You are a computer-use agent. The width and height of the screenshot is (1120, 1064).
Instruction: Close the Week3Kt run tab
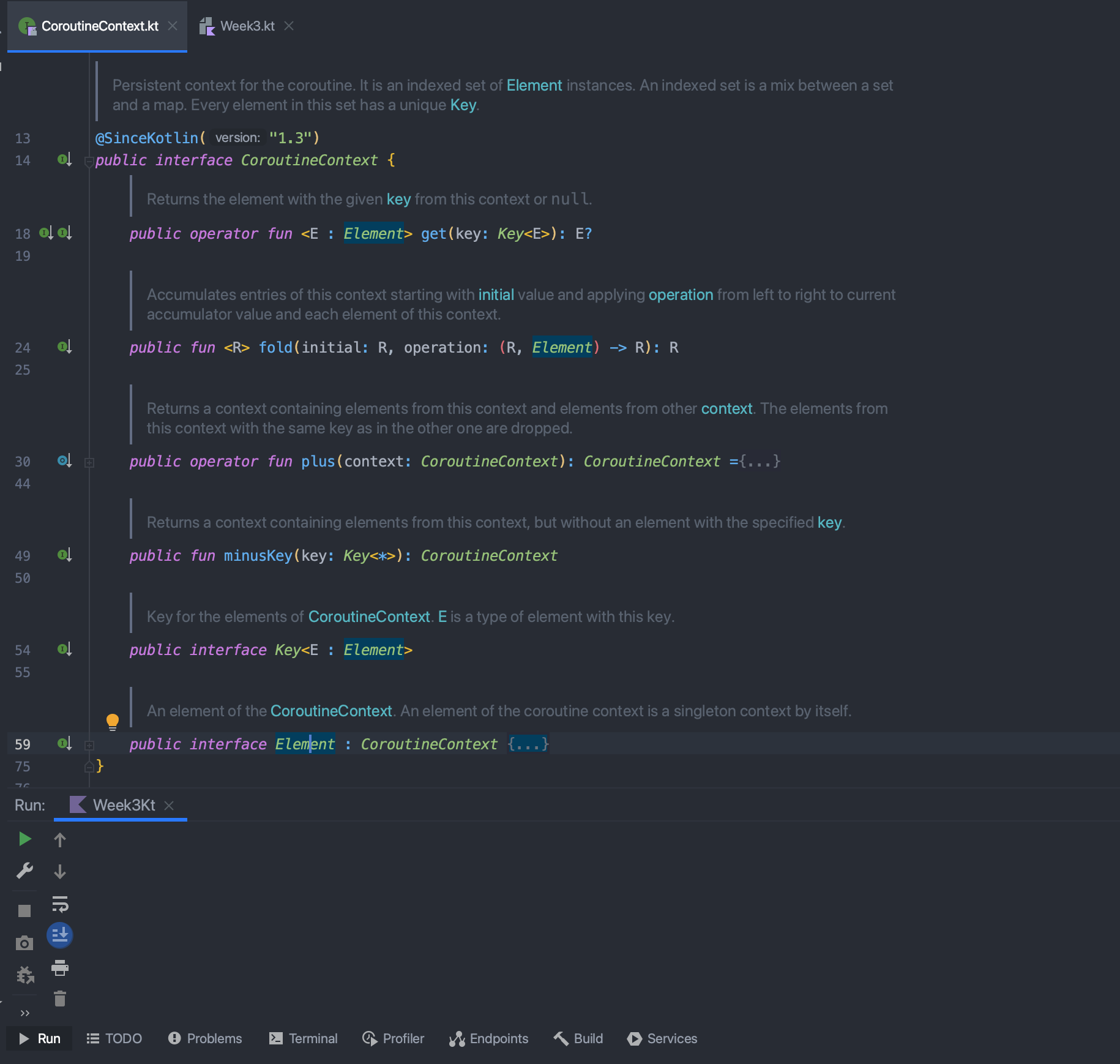click(x=170, y=806)
